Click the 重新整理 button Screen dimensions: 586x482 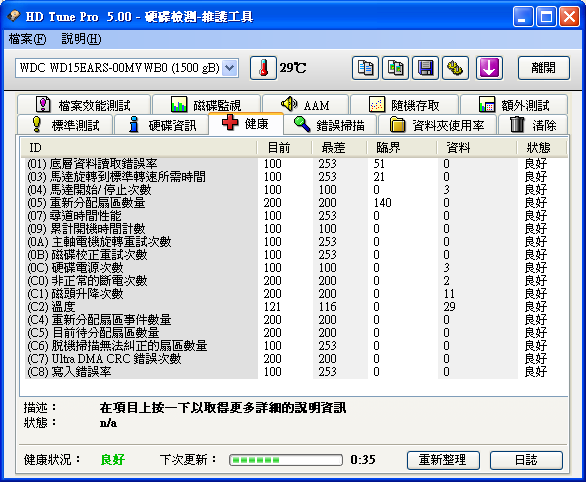(443, 460)
